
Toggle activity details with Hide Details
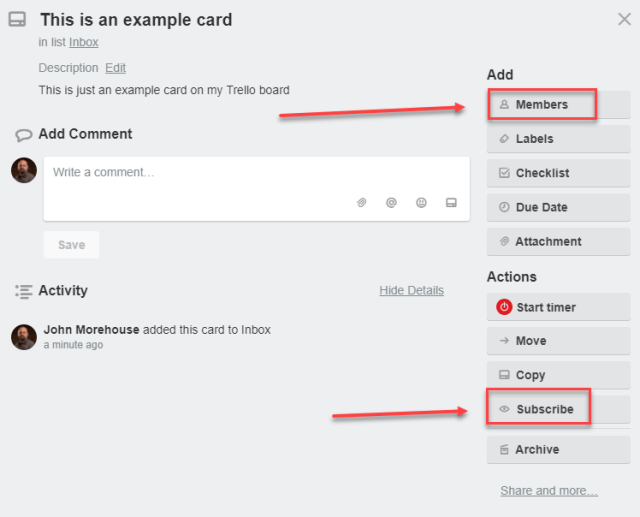tap(411, 291)
